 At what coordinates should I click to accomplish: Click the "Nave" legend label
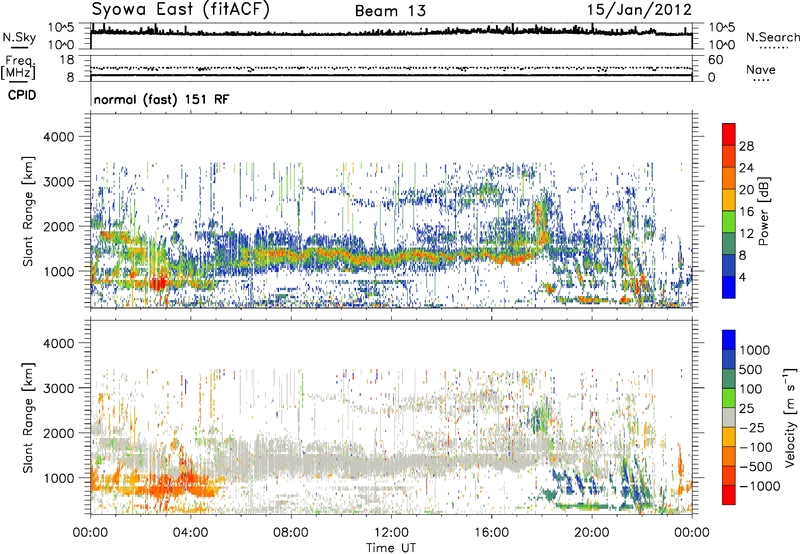point(761,69)
